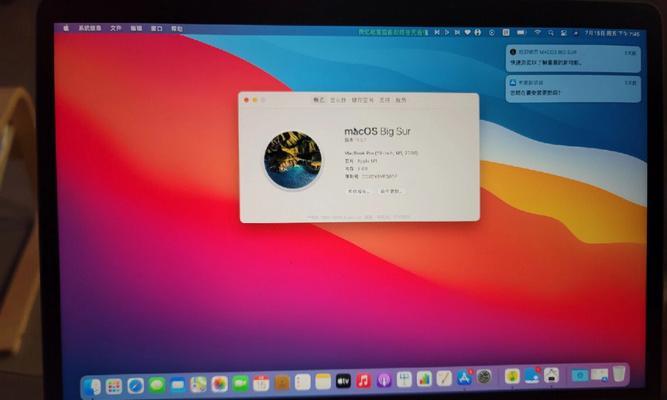
Task: Open the software update notification
Action: click(x=573, y=88)
